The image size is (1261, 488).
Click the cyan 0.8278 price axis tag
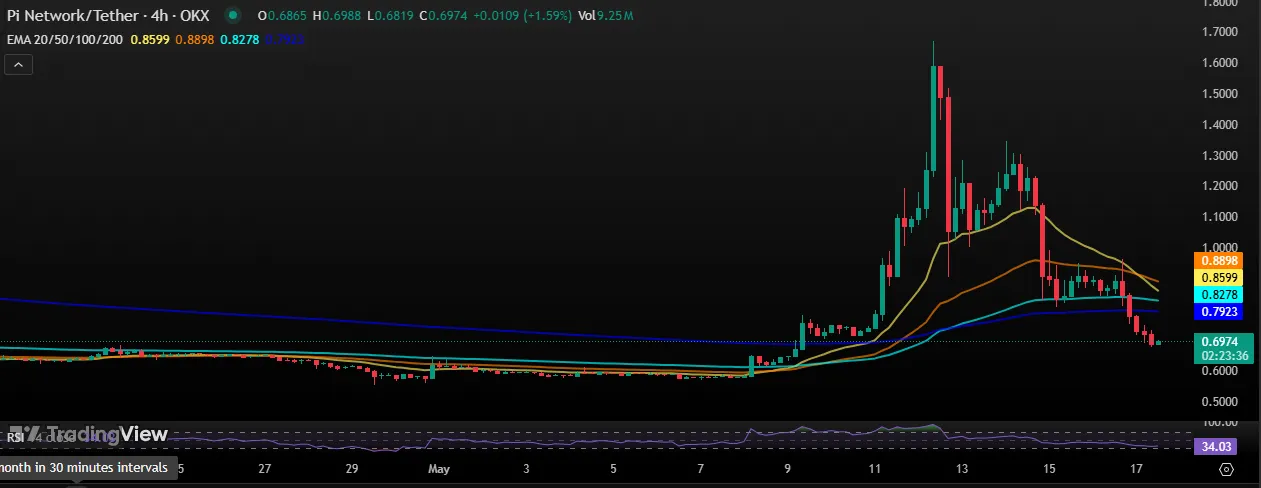click(1218, 295)
